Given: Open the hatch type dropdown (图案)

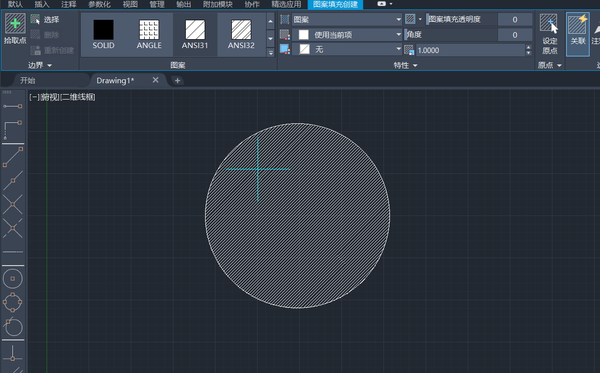Looking at the screenshot, I should click(347, 19).
